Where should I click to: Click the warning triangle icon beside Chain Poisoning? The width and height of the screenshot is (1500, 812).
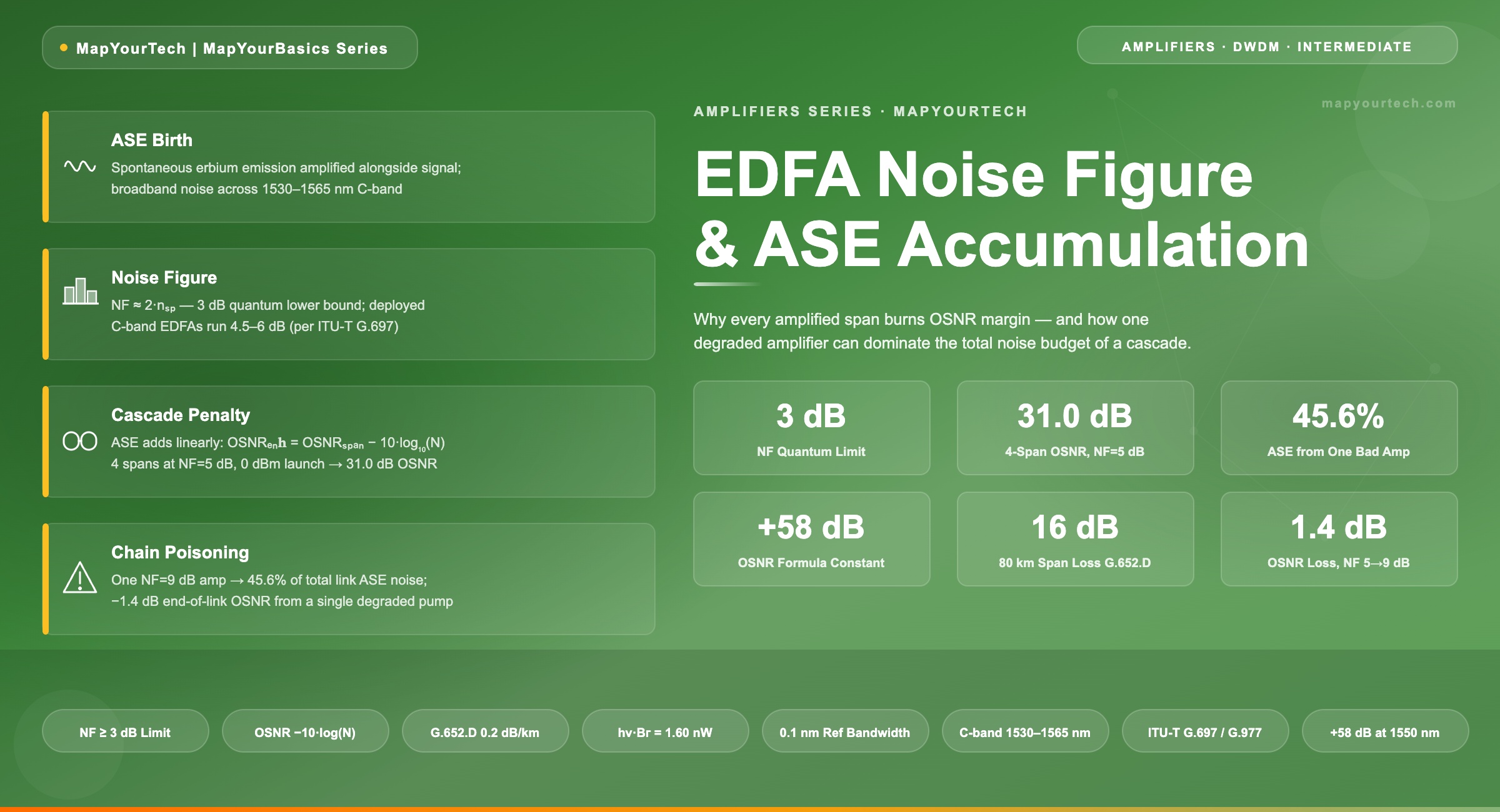pyautogui.click(x=80, y=577)
